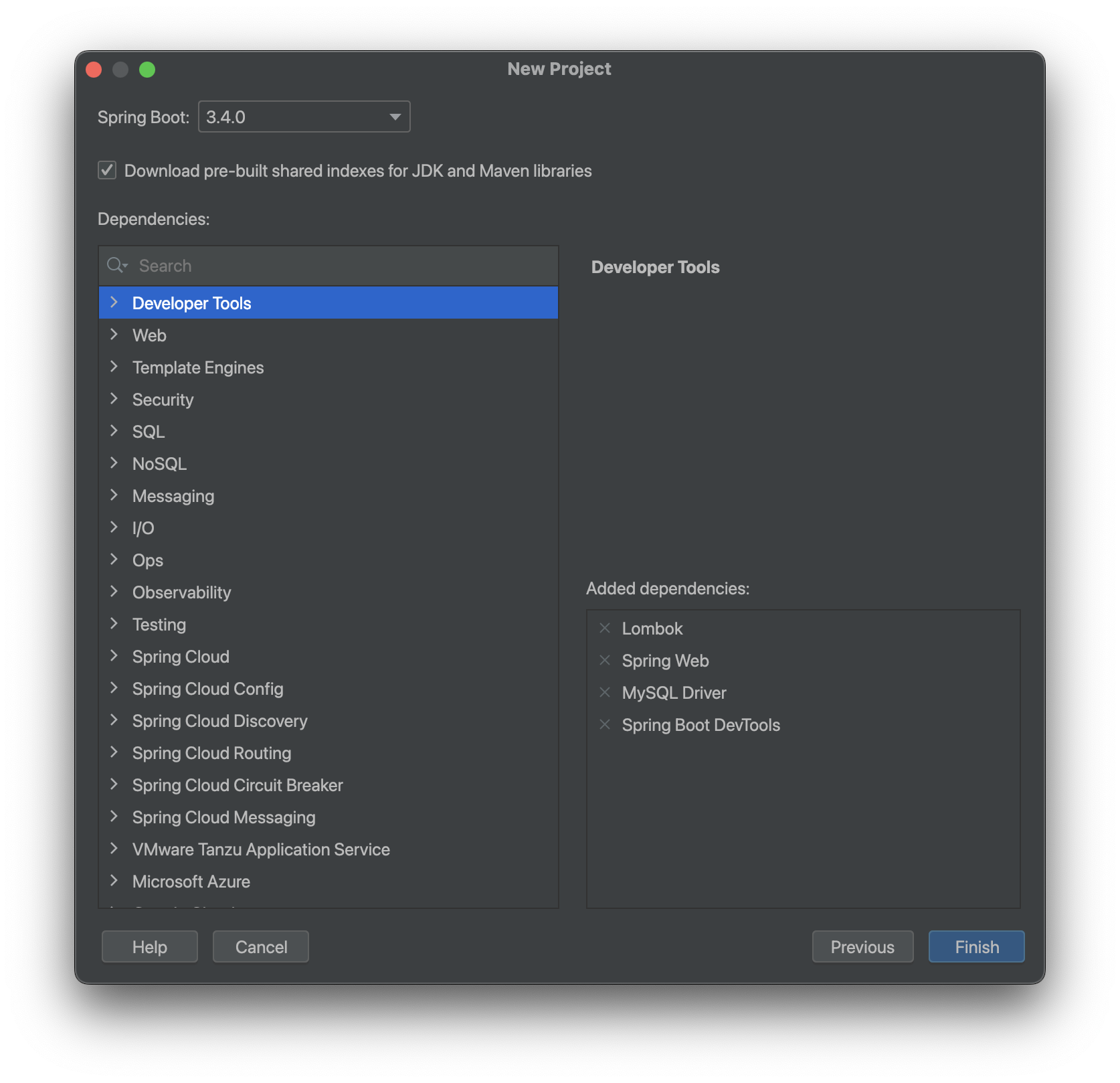The width and height of the screenshot is (1120, 1083).
Task: Expand the Web category chevron
Action: [114, 335]
